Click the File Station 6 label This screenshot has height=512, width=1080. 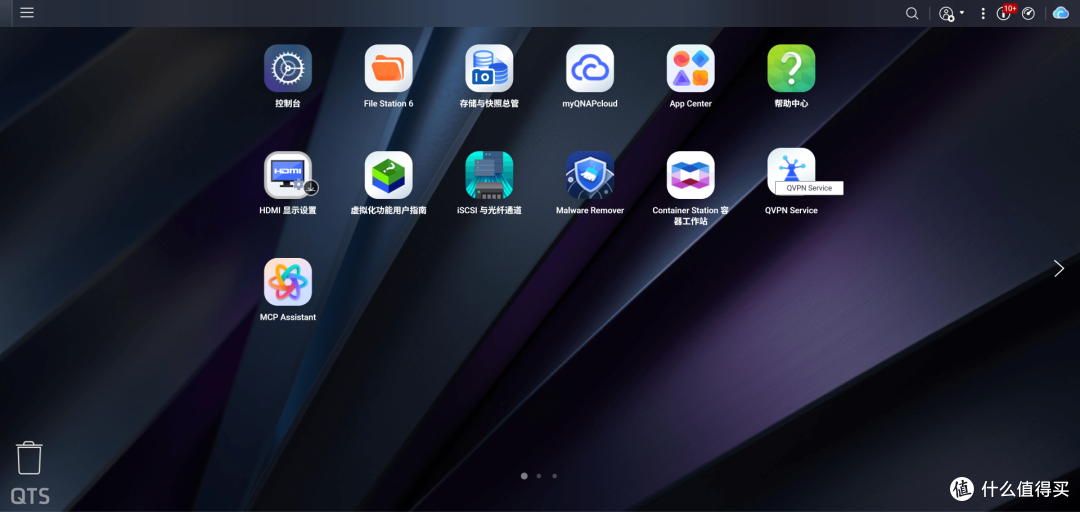coord(388,103)
